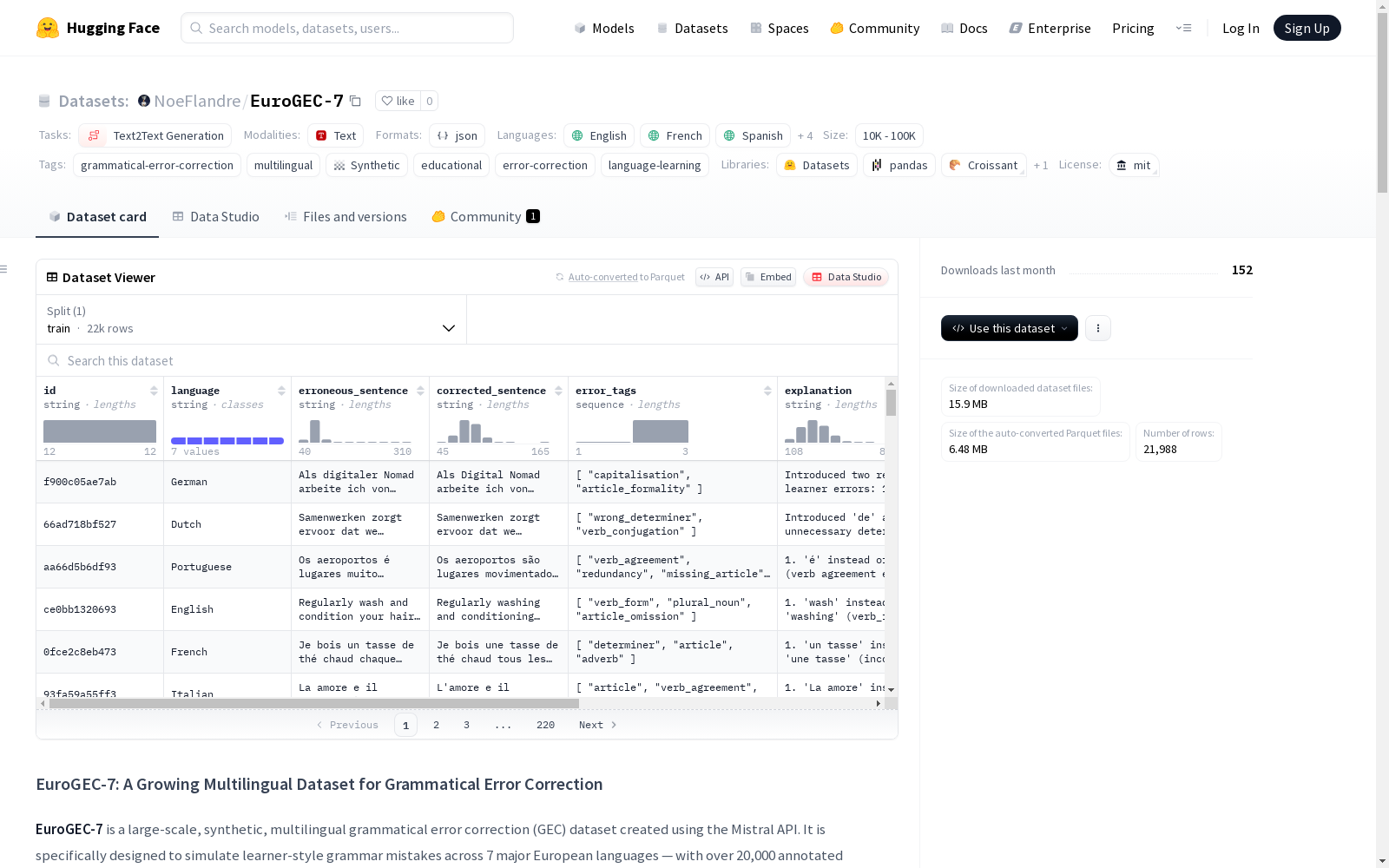Sort by the language column
Viewport: 1389px width, 868px height.
281,391
